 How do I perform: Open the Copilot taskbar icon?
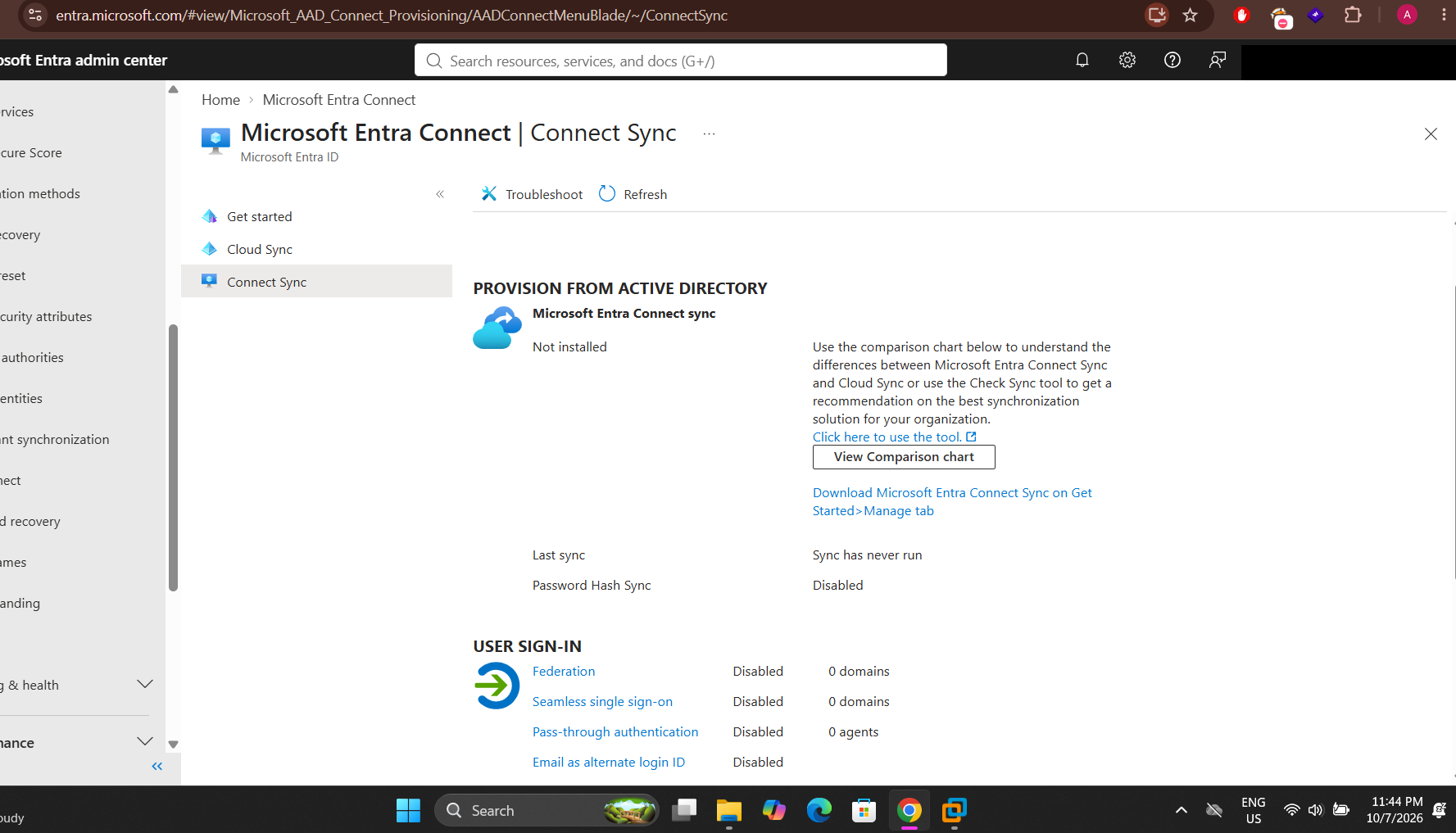[x=773, y=810]
